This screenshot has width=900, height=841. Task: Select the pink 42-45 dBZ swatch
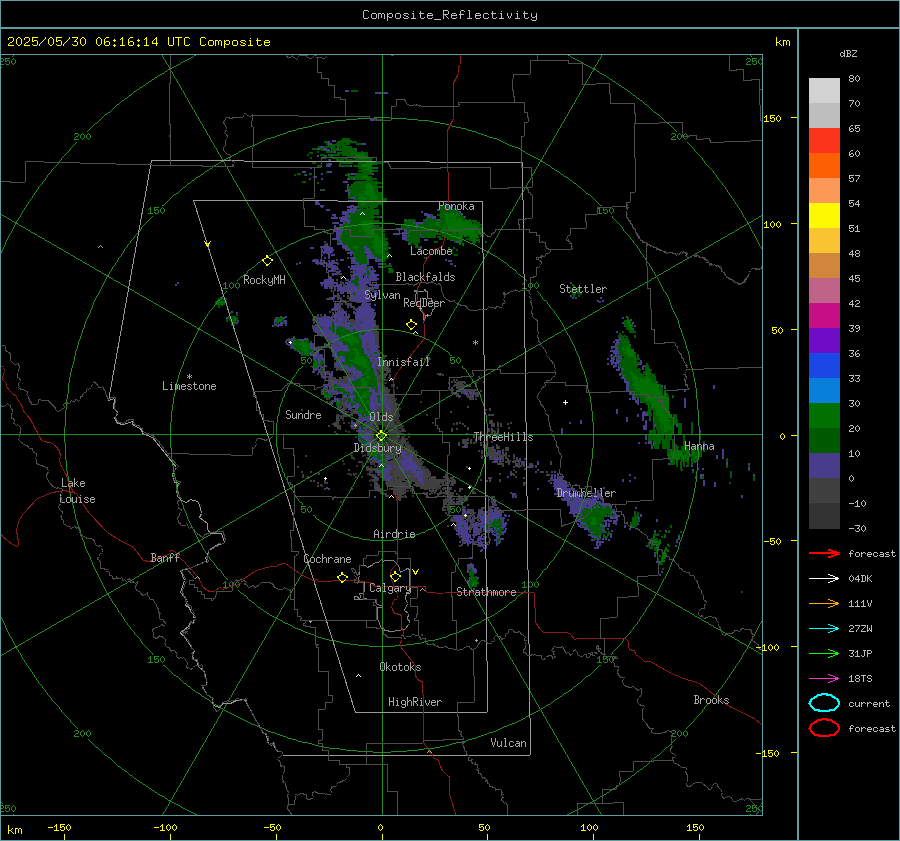tap(824, 290)
